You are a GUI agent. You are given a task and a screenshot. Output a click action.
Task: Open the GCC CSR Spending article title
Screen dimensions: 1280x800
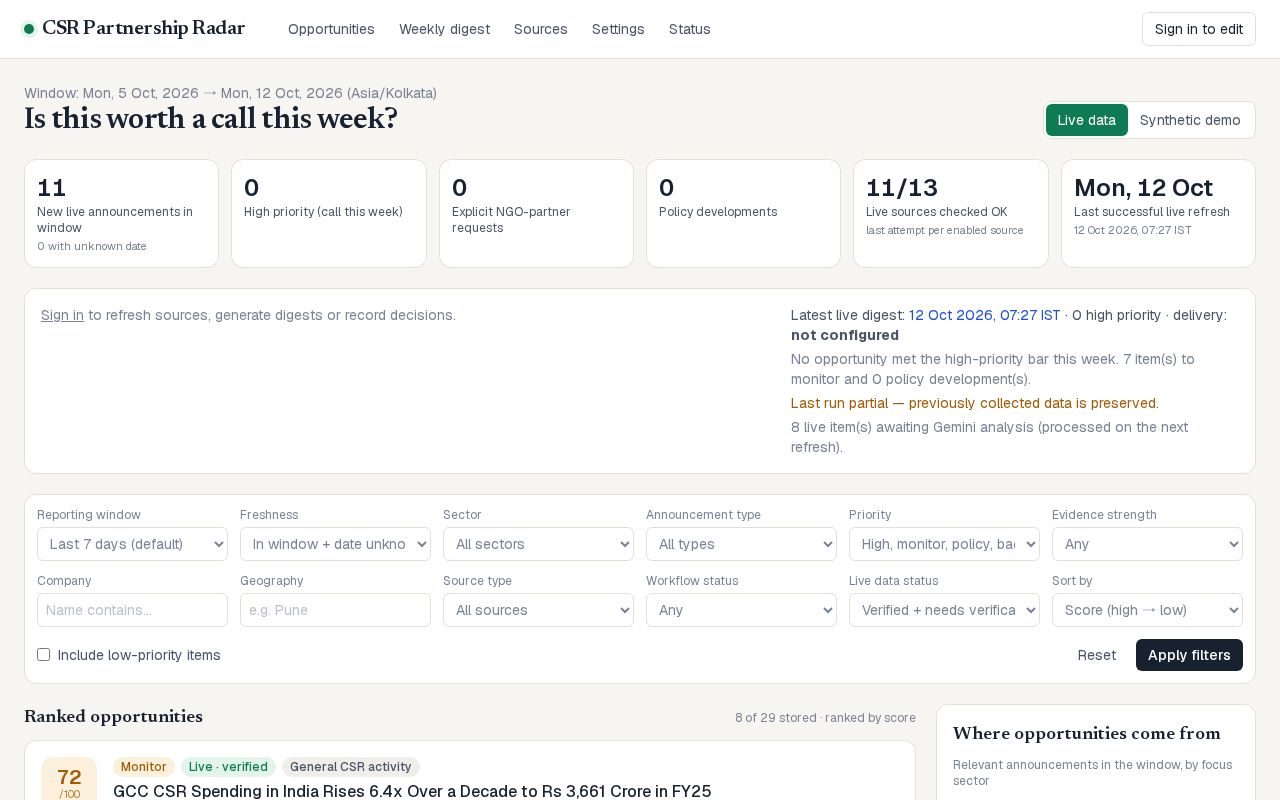412,791
